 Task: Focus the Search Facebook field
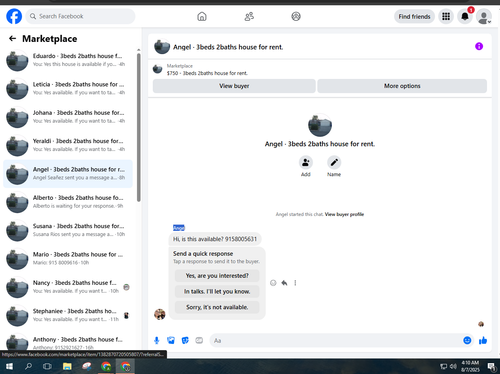(x=80, y=16)
